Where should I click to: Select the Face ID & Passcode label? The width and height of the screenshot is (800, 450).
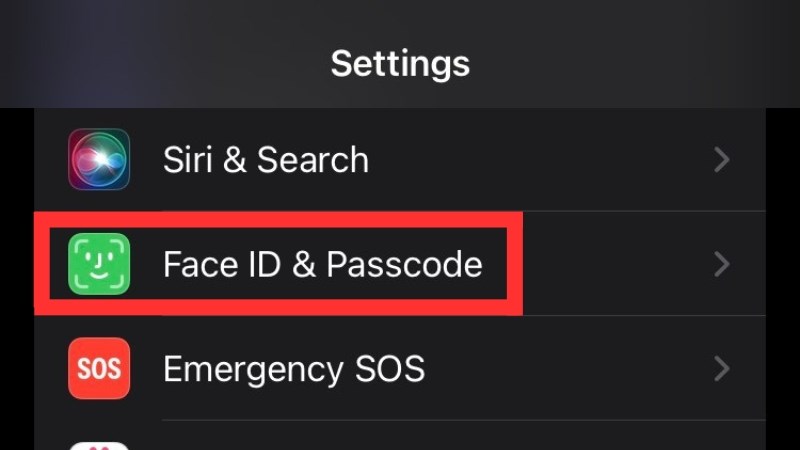(322, 265)
